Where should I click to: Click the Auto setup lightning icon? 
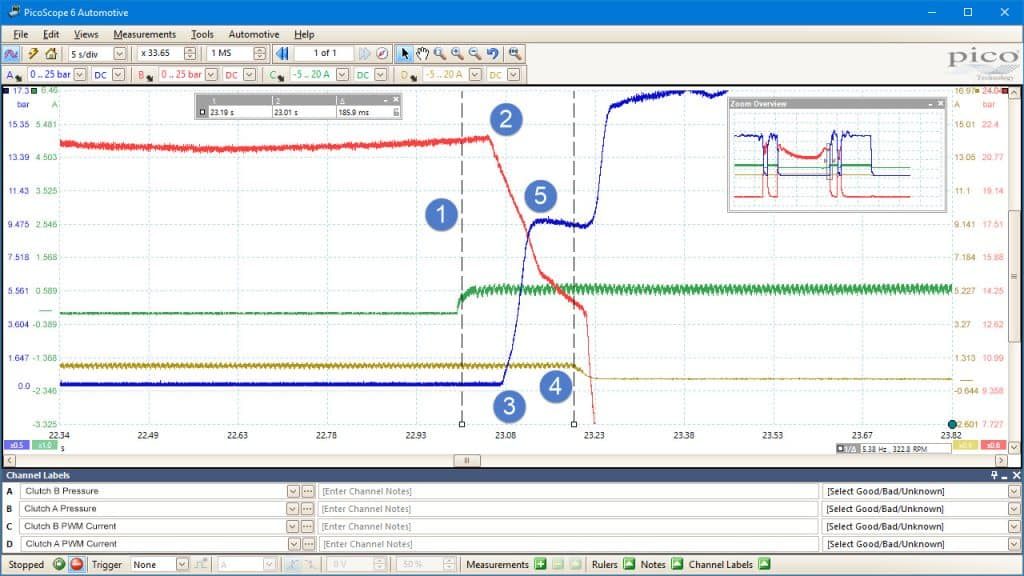point(33,54)
